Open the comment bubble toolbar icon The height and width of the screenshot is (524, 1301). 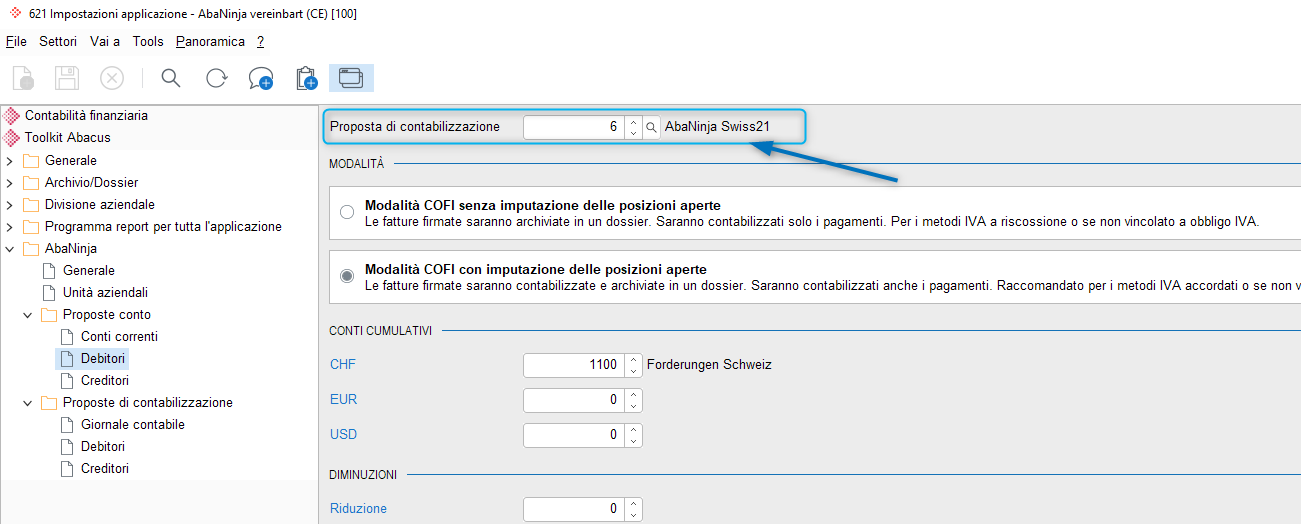click(x=261, y=78)
